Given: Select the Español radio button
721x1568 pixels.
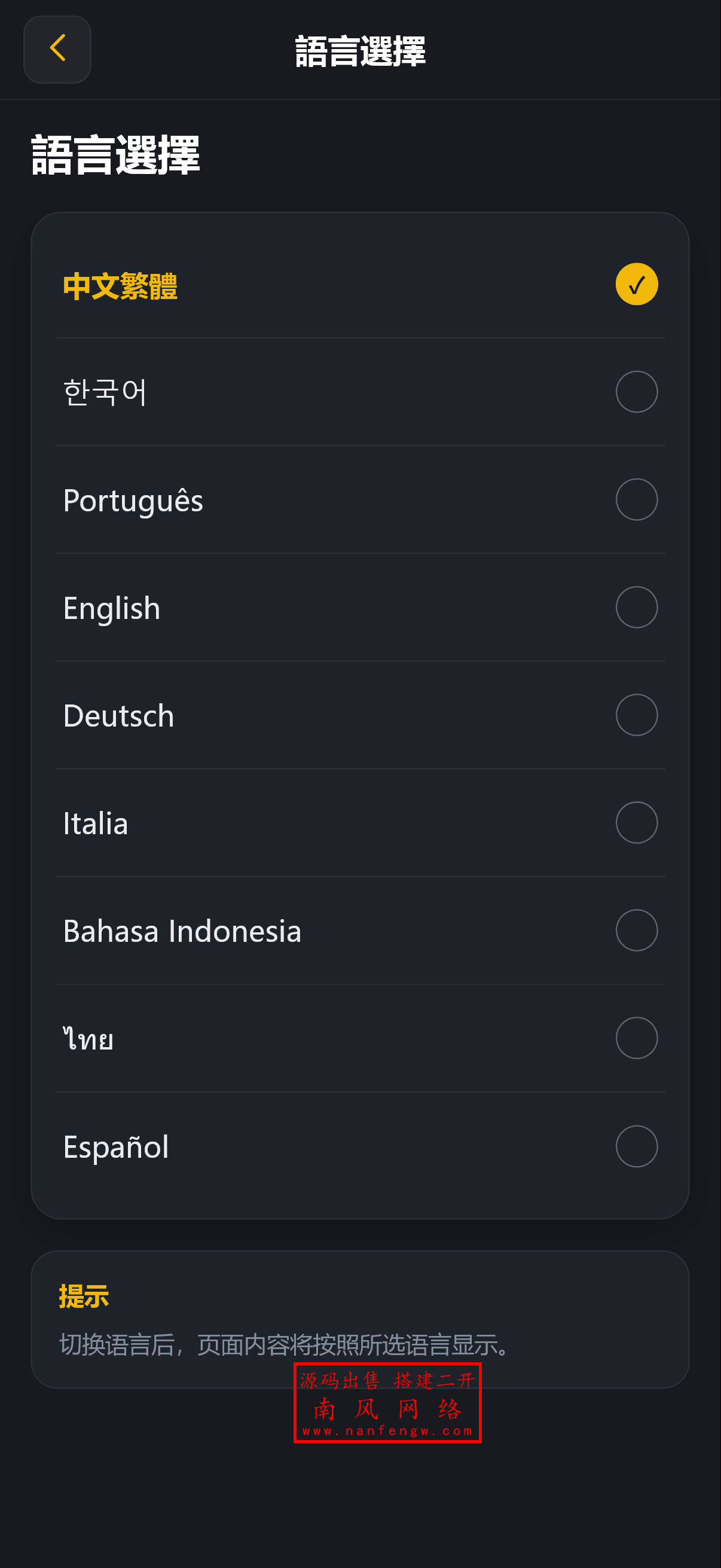Looking at the screenshot, I should click(x=636, y=1146).
